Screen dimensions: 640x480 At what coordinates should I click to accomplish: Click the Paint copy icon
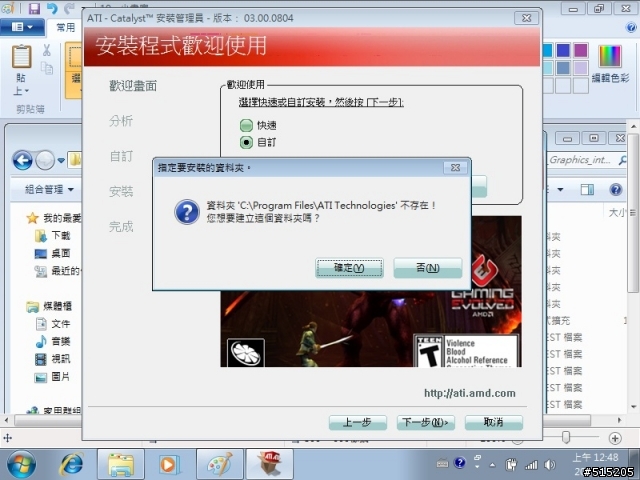[47, 68]
